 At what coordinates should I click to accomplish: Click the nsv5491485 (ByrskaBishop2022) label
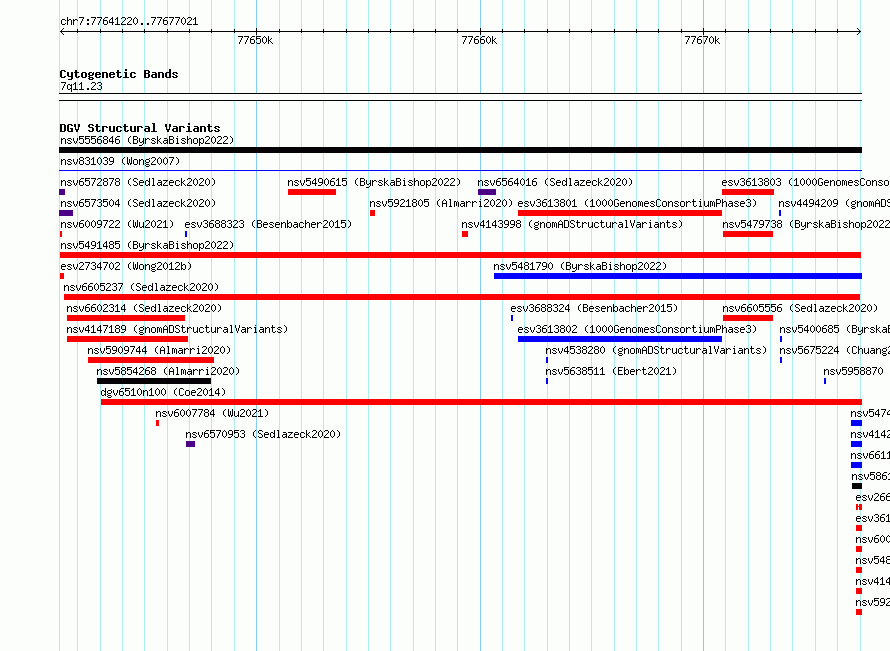[147, 245]
